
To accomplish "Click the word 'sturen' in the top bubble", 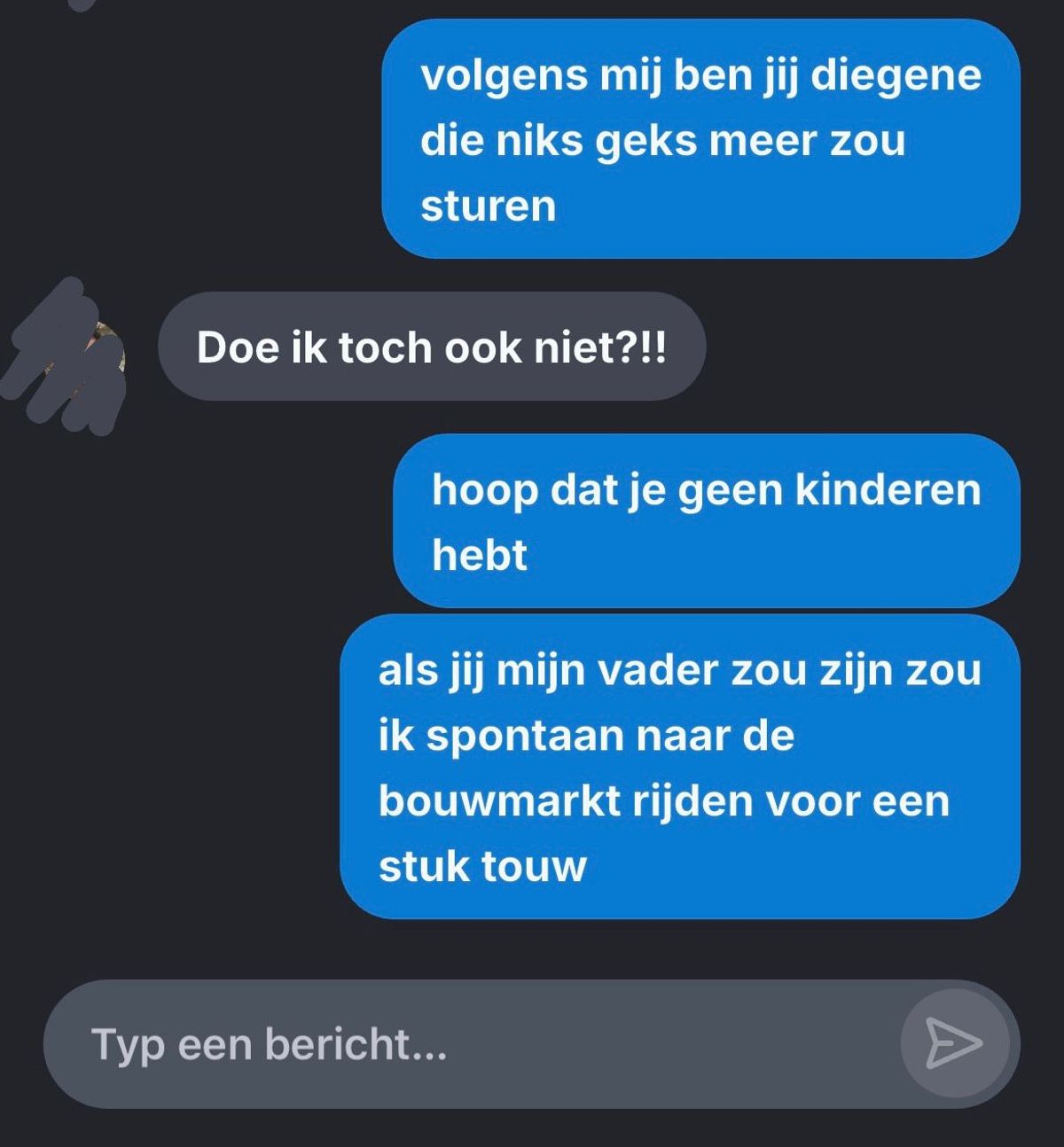I will tap(488, 206).
